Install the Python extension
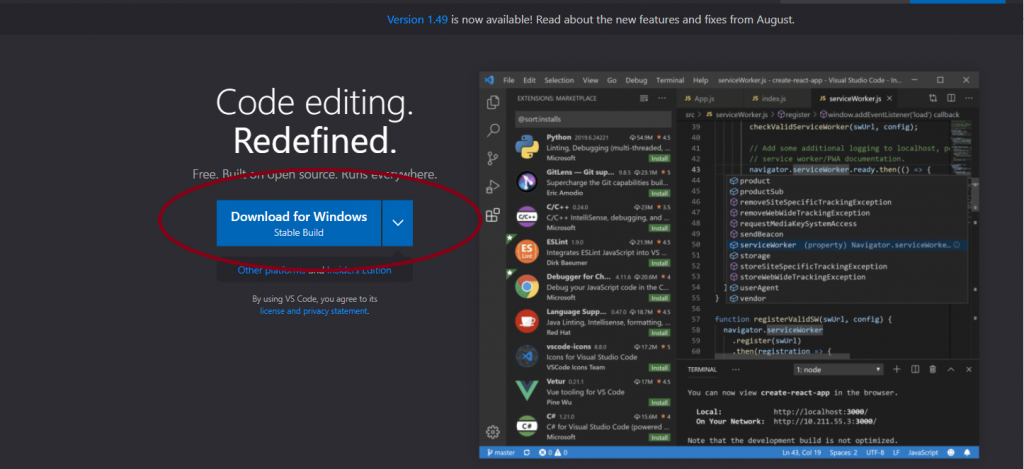 click(x=659, y=158)
